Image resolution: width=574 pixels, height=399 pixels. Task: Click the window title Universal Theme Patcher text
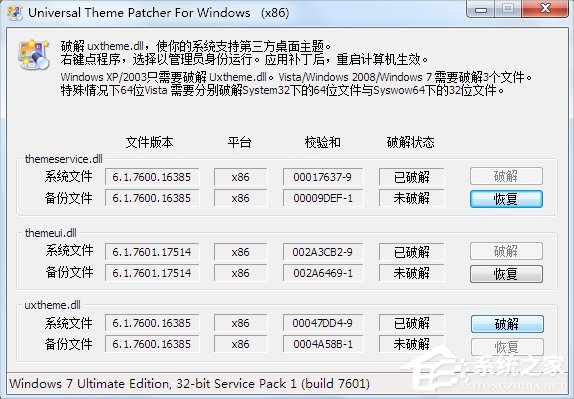pyautogui.click(x=159, y=13)
